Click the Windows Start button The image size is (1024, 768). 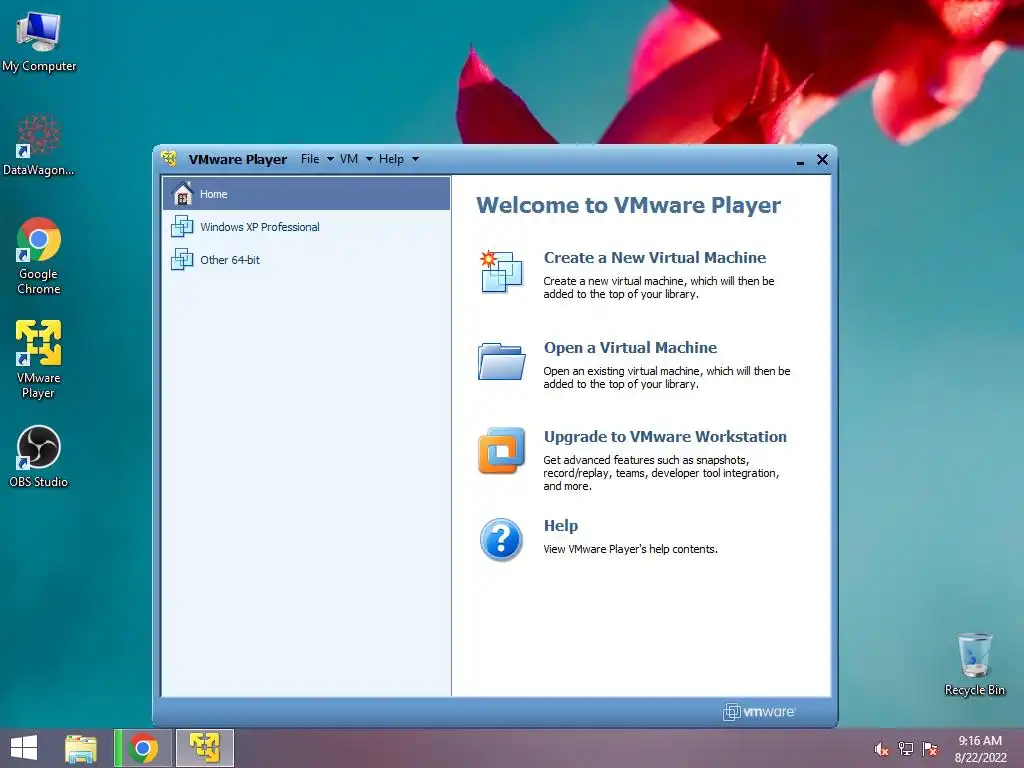click(x=24, y=748)
